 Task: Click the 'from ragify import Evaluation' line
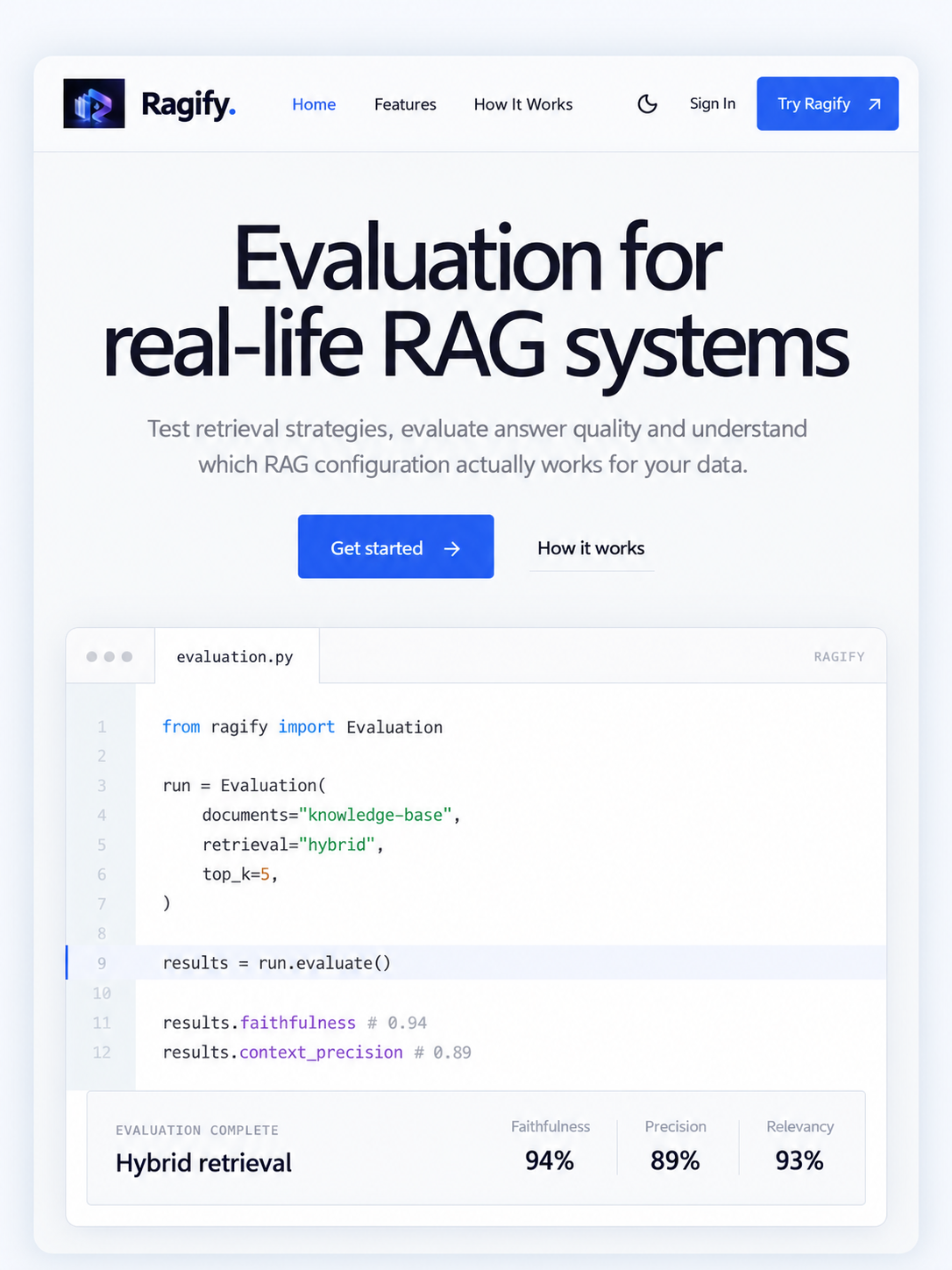click(302, 727)
